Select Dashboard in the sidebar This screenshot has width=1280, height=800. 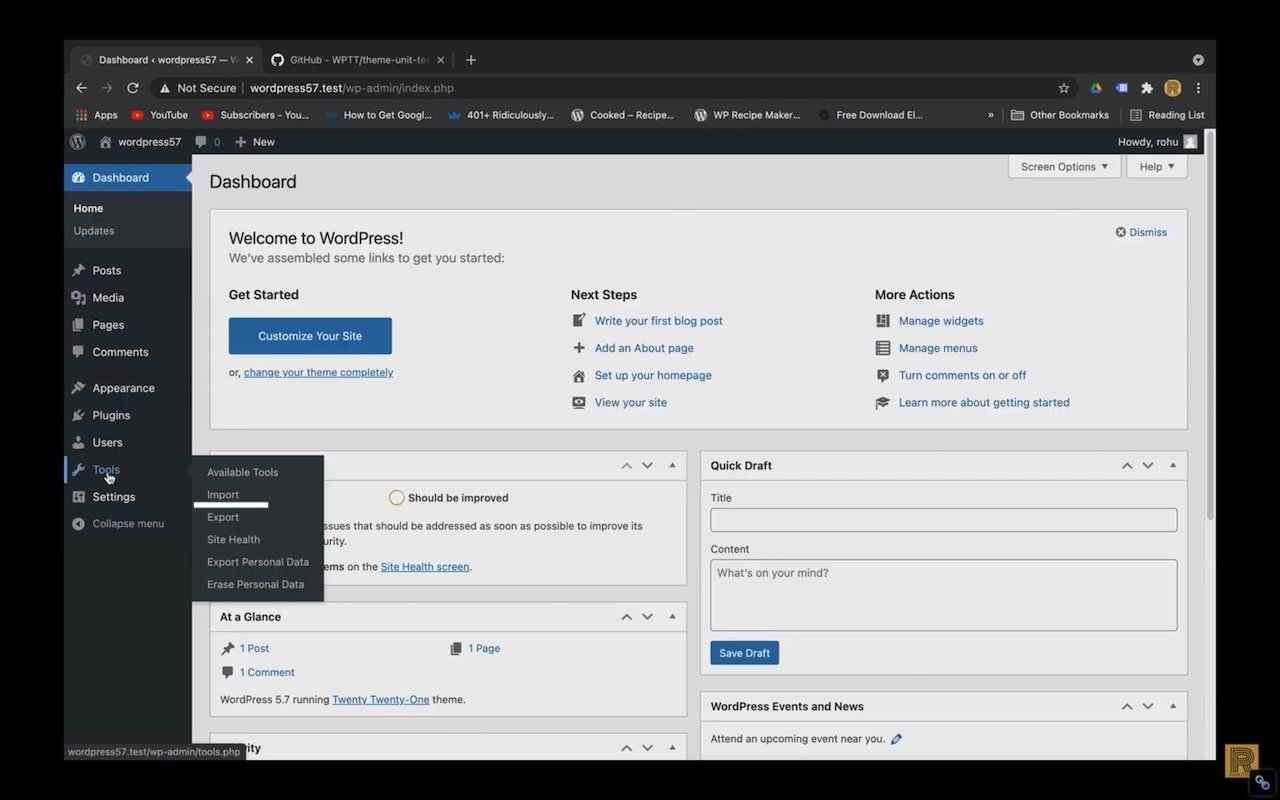click(120, 178)
